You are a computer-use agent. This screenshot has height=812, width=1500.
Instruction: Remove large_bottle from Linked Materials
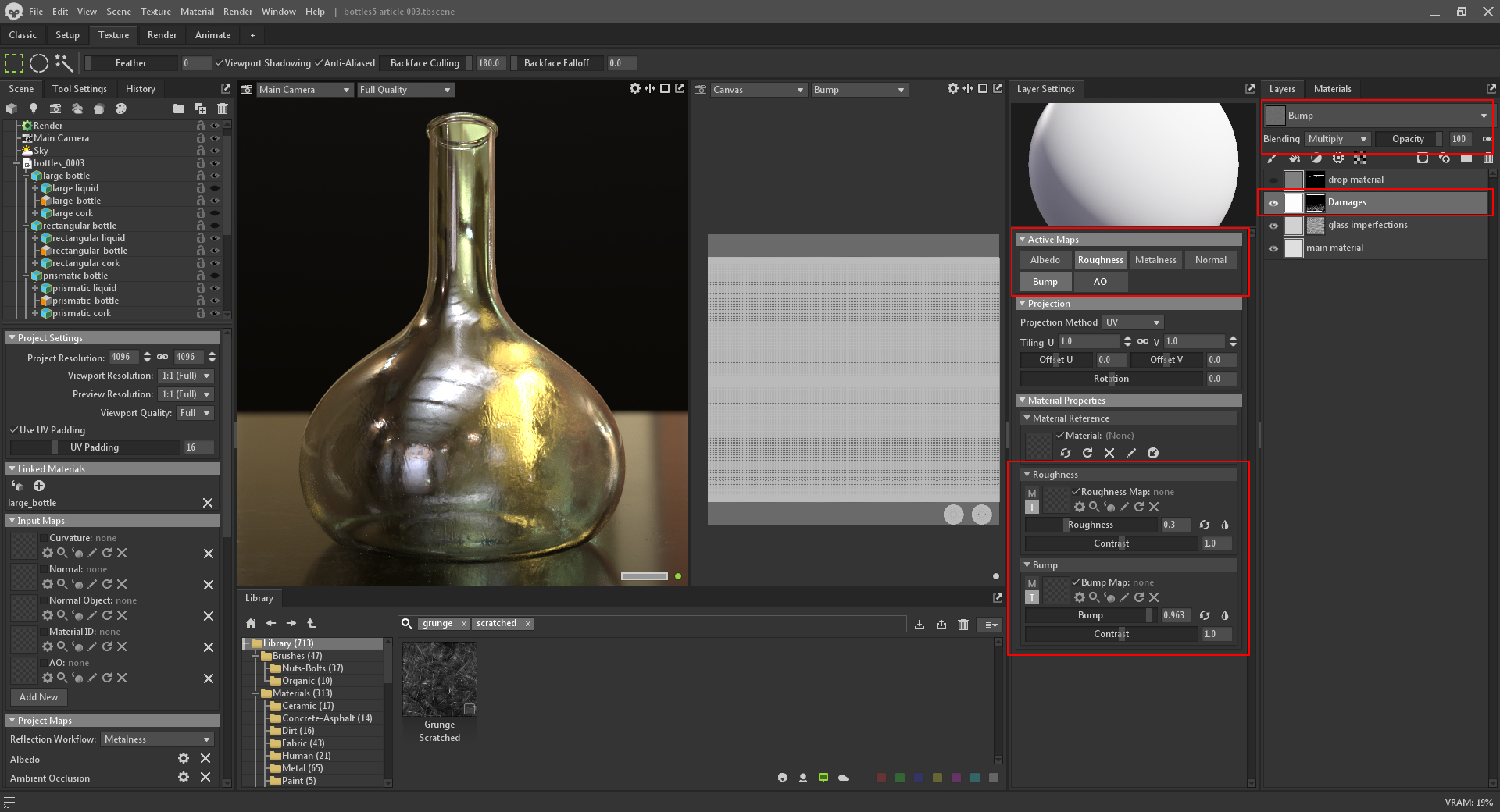pos(208,503)
